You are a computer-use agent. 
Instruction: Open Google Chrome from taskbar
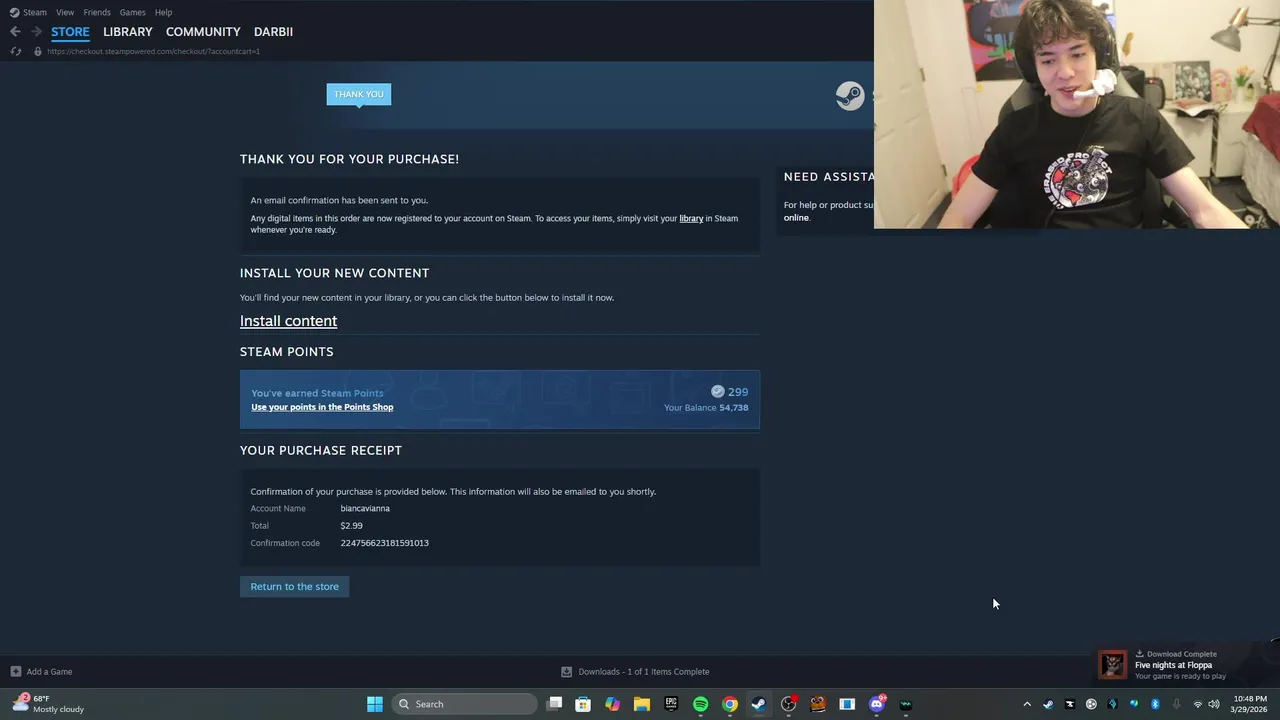pyautogui.click(x=730, y=704)
